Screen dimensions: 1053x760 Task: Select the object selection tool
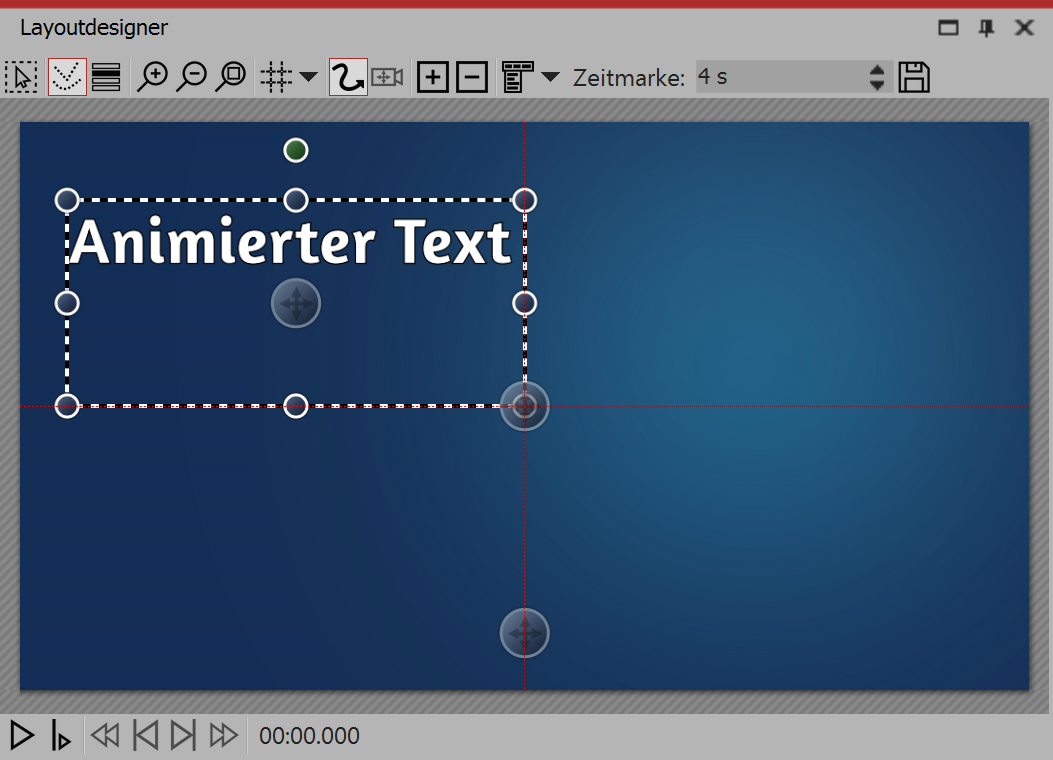[x=21, y=76]
